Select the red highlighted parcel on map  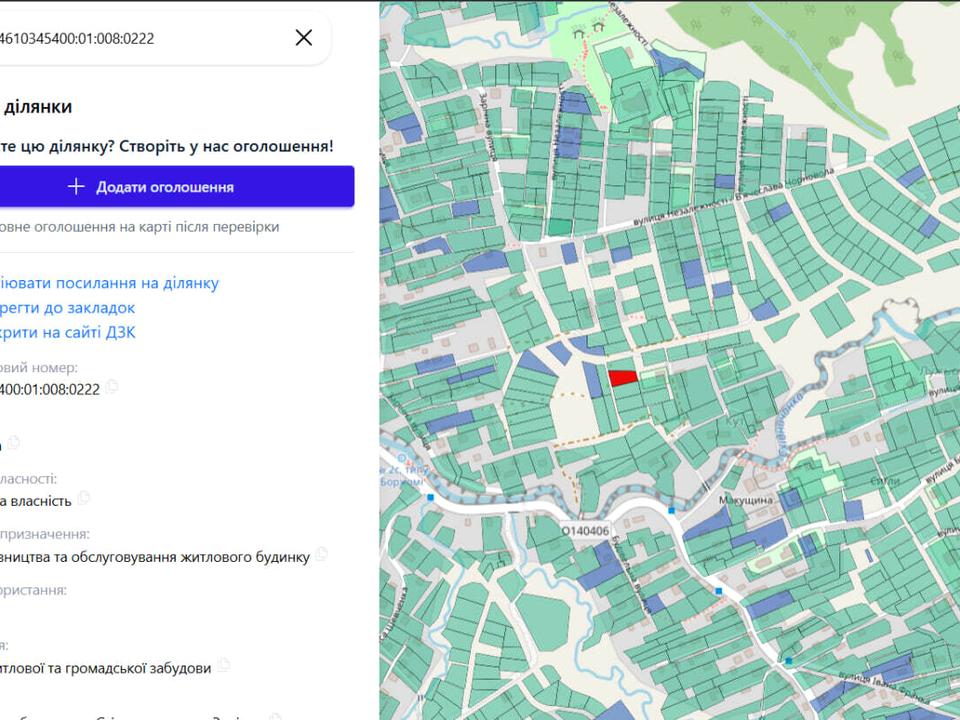pyautogui.click(x=623, y=377)
